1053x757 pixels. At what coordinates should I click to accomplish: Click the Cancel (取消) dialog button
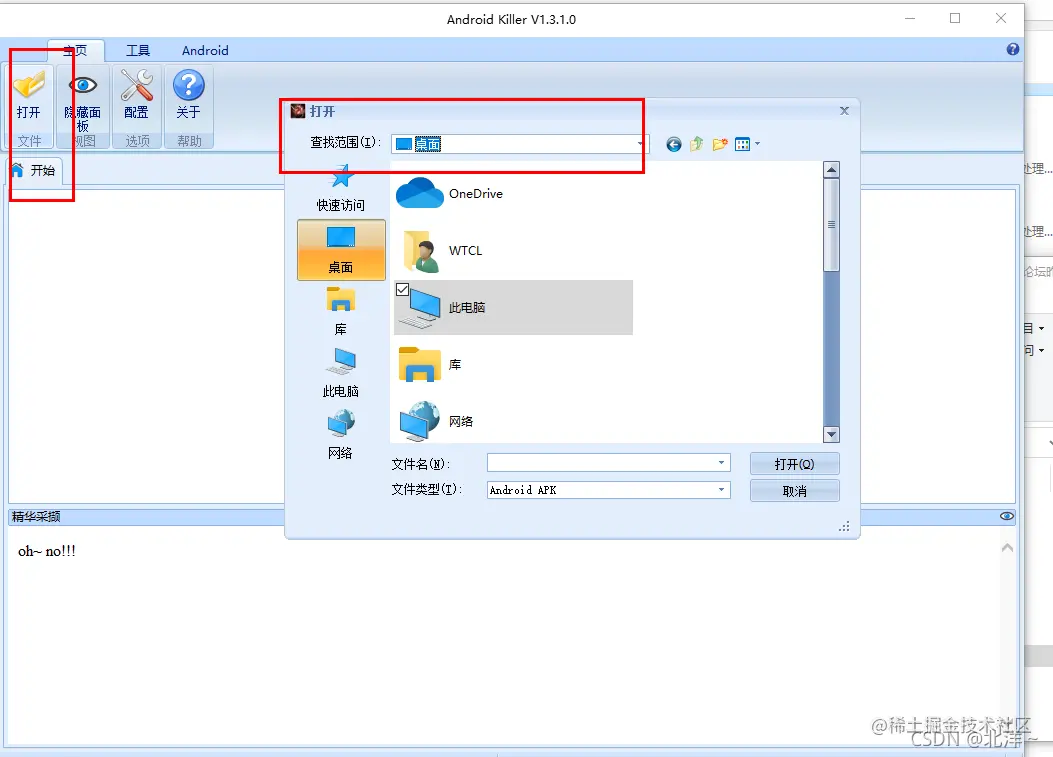click(x=794, y=491)
